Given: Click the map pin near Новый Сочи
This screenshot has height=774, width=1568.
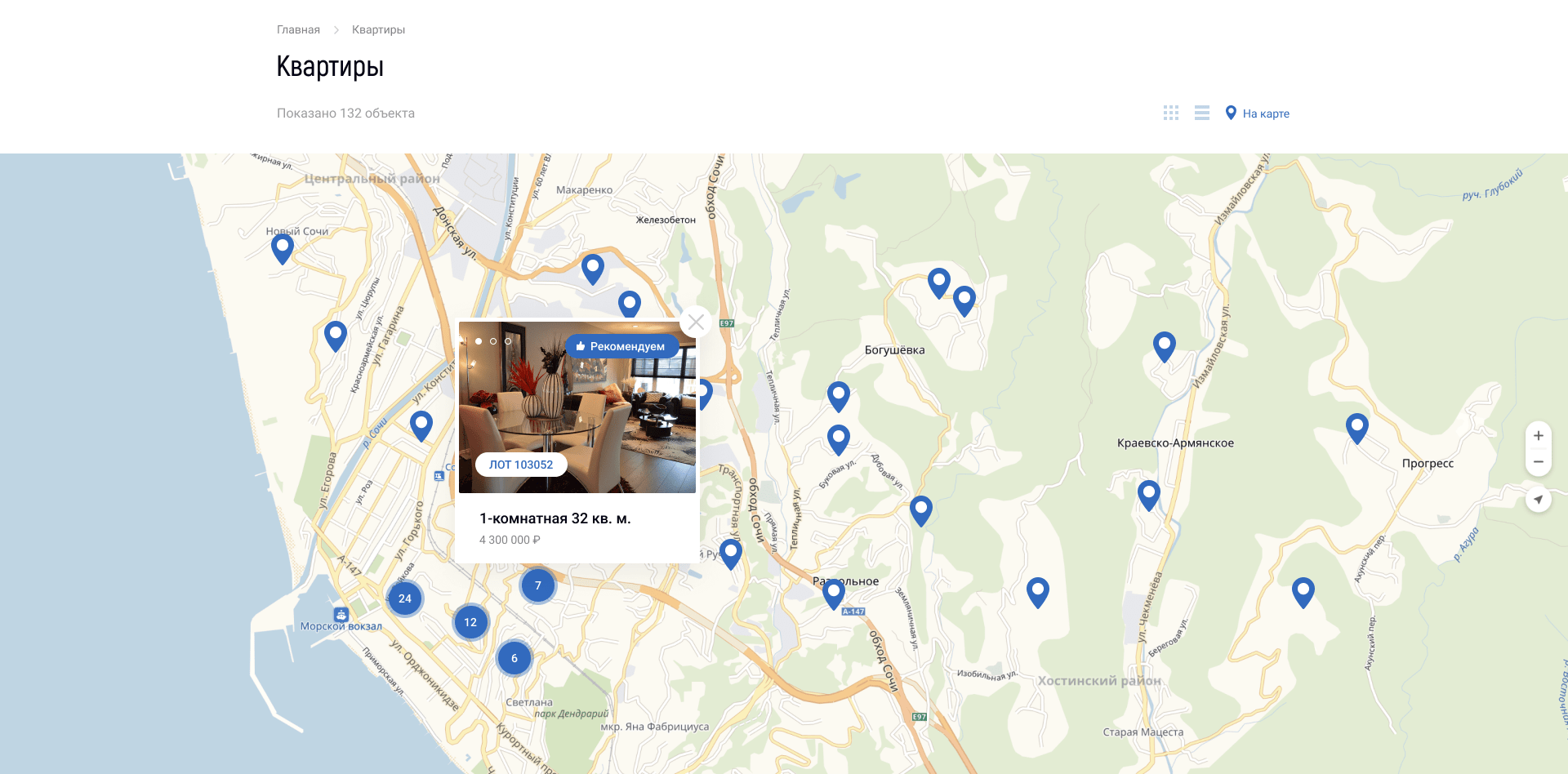Looking at the screenshot, I should [283, 248].
